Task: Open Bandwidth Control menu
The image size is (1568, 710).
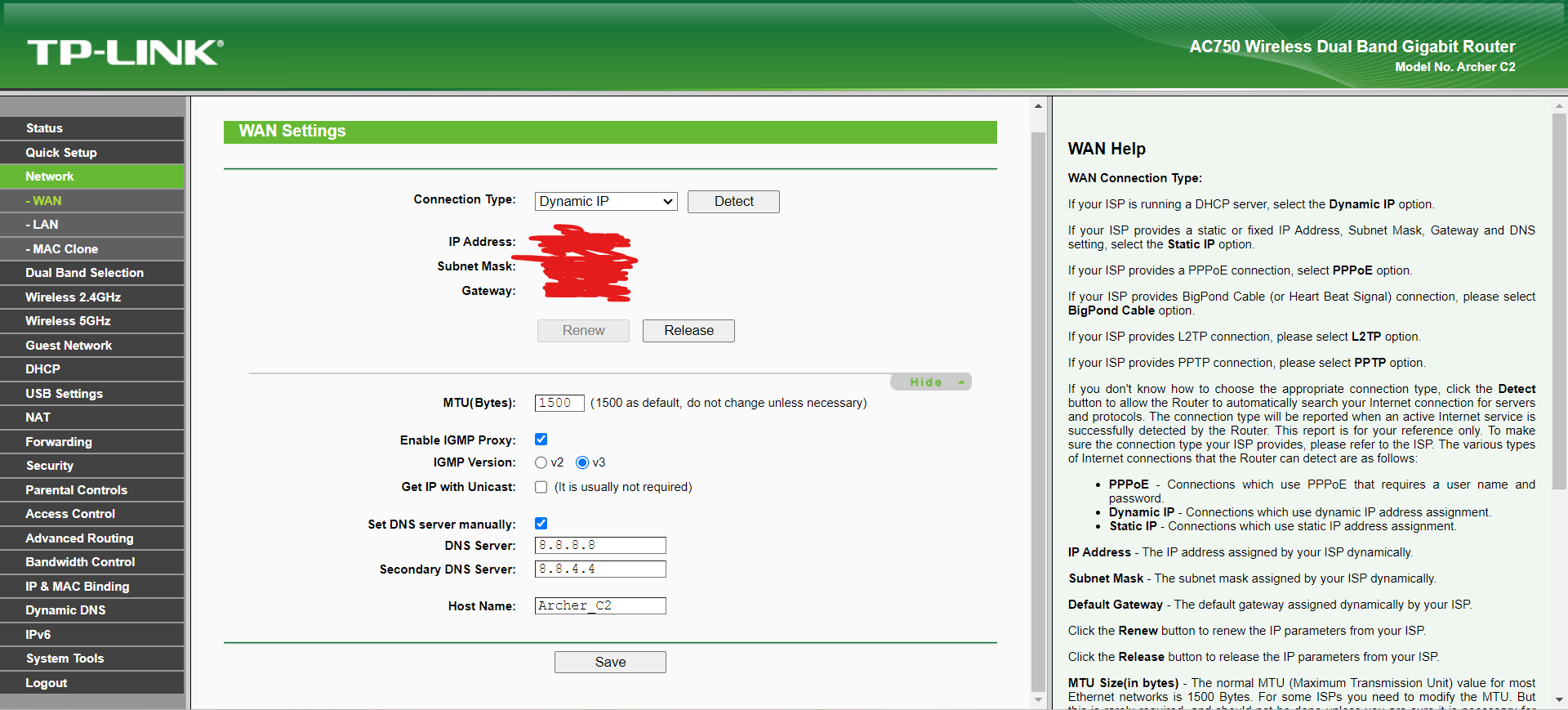Action: pyautogui.click(x=92, y=562)
